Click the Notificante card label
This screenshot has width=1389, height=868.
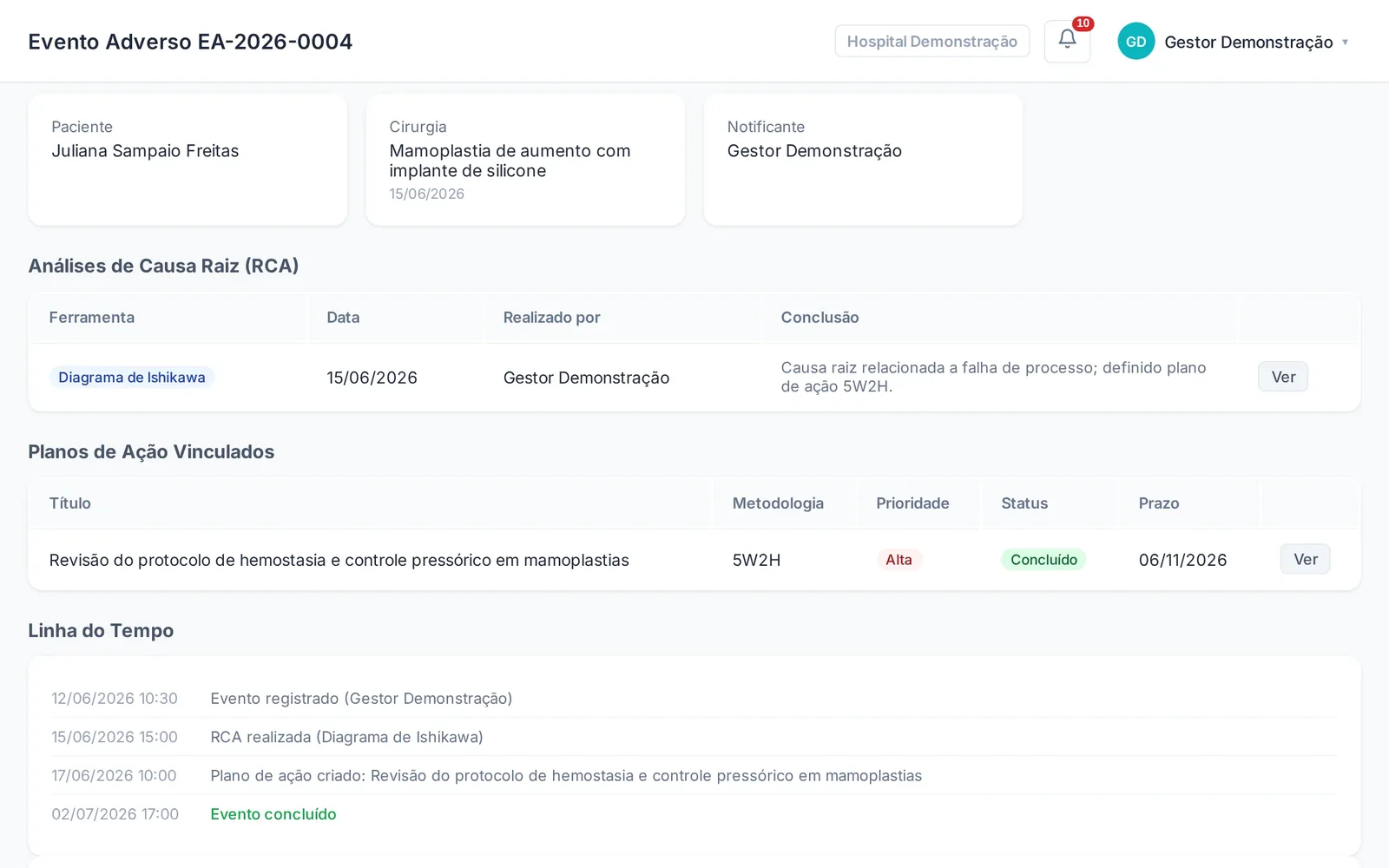[766, 127]
